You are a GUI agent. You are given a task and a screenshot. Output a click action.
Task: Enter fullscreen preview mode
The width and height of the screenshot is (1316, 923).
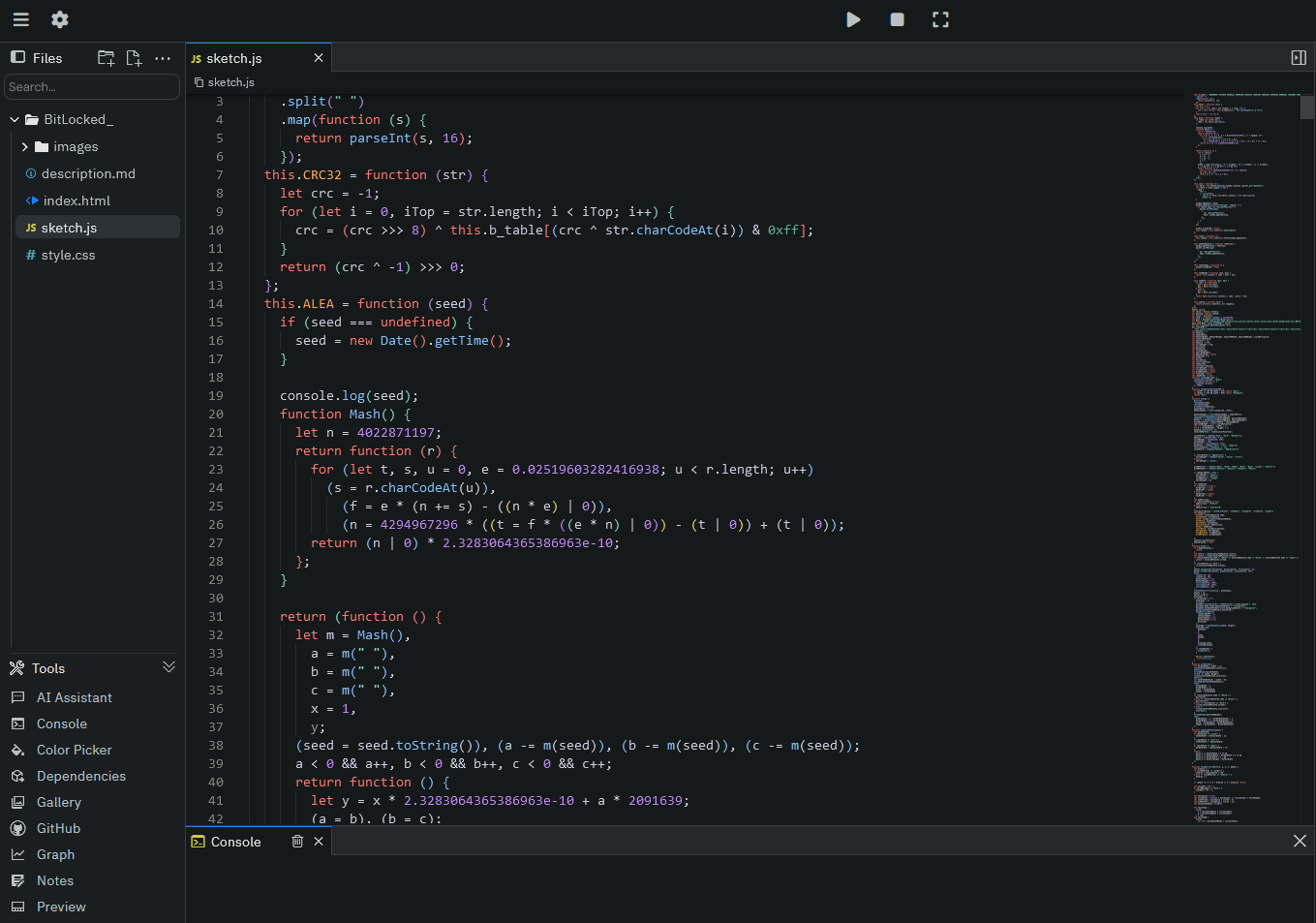click(x=940, y=19)
